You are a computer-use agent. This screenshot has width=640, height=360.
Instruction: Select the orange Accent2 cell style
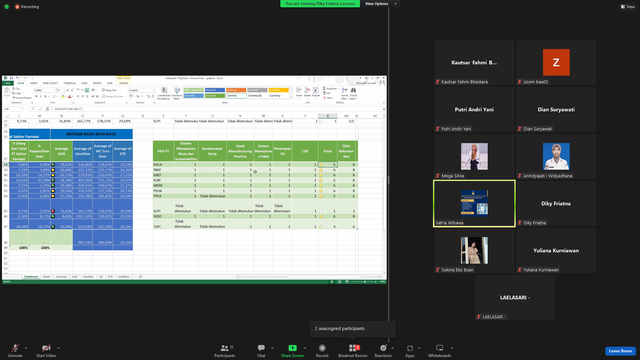(236, 90)
